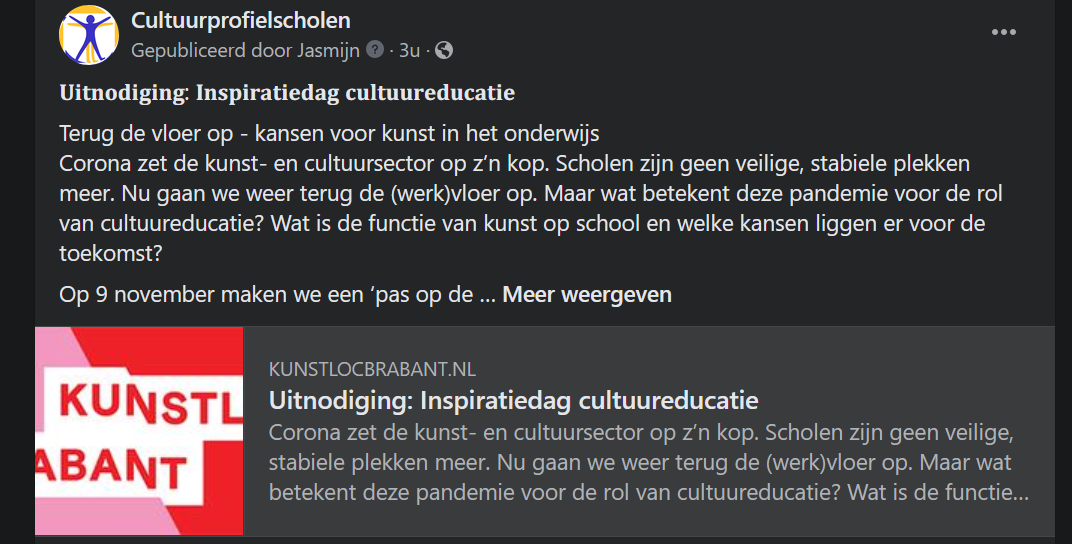Expand the post with Meer weergeven

587,295
